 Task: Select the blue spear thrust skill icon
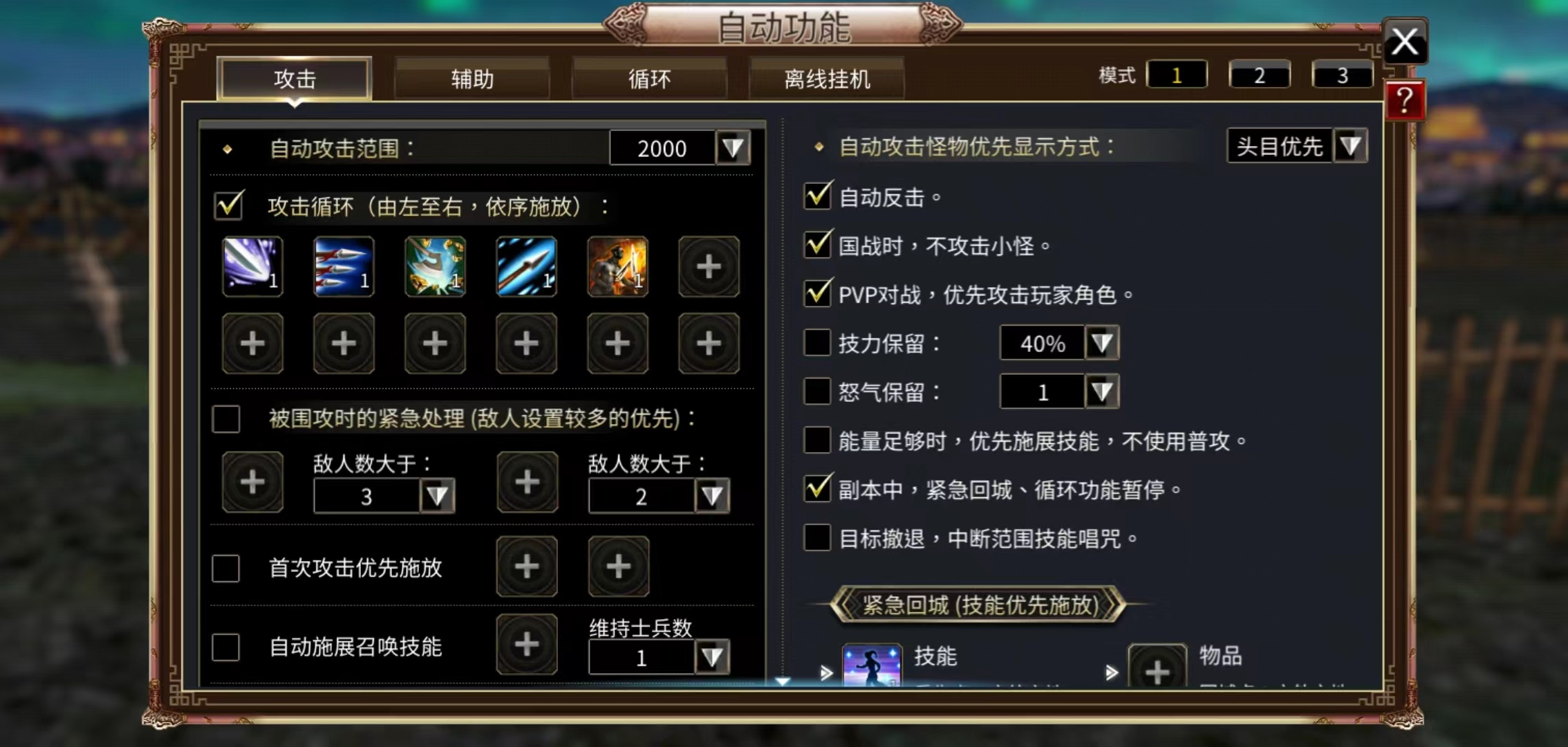[526, 266]
